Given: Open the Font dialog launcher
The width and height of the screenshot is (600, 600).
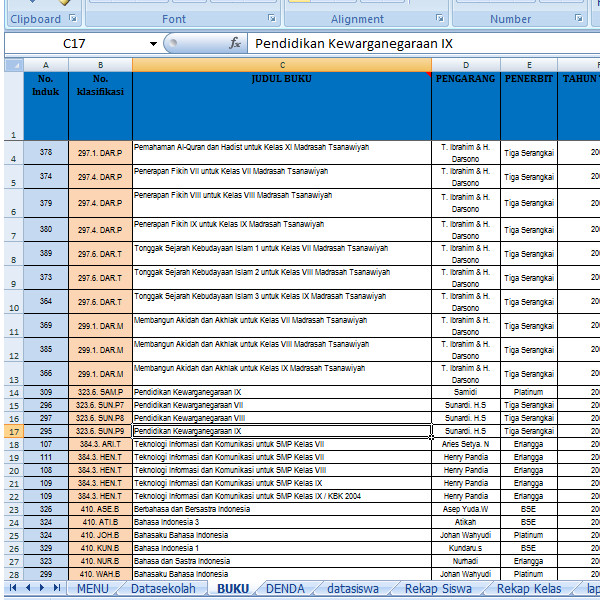Looking at the screenshot, I should 272,18.
